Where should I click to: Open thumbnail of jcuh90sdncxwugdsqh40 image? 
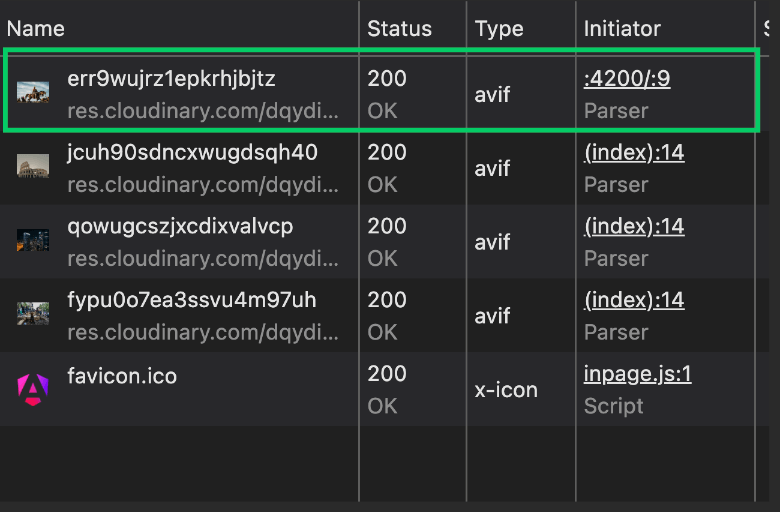click(x=33, y=166)
